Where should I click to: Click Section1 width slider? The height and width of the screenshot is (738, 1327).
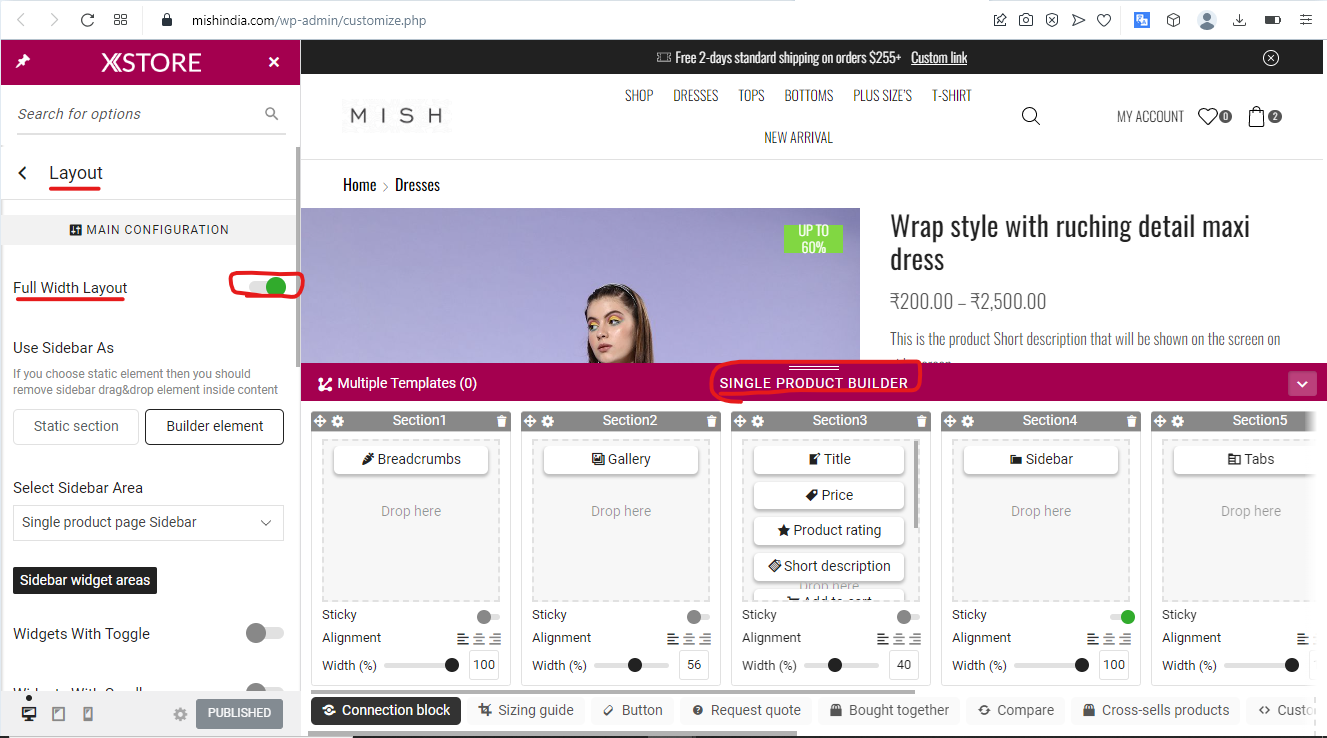(421, 665)
